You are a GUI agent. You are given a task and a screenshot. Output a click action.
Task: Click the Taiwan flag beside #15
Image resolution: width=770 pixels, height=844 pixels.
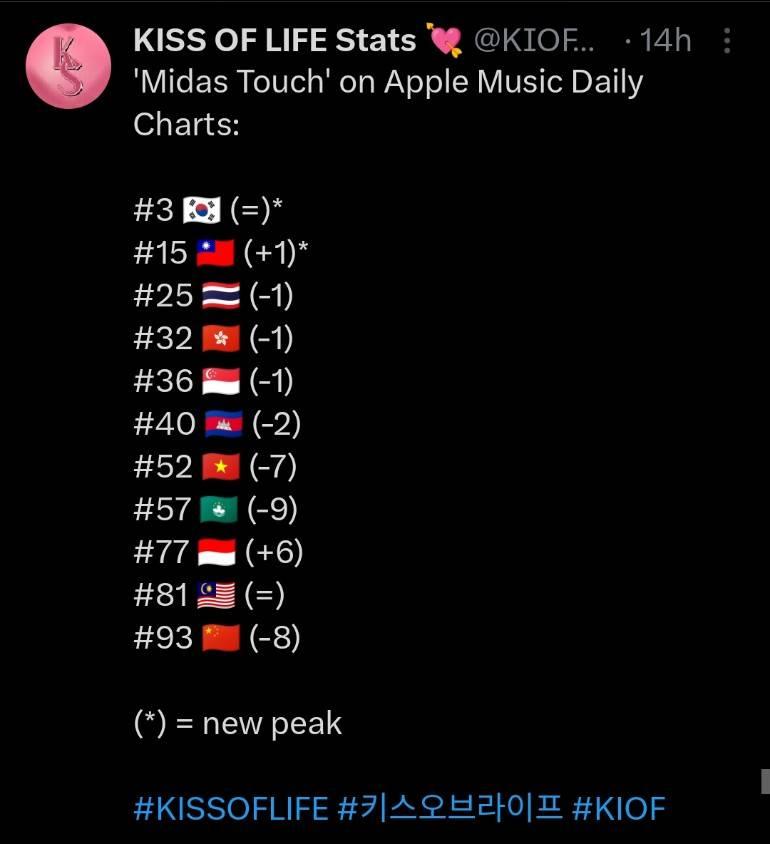pyautogui.click(x=215, y=252)
